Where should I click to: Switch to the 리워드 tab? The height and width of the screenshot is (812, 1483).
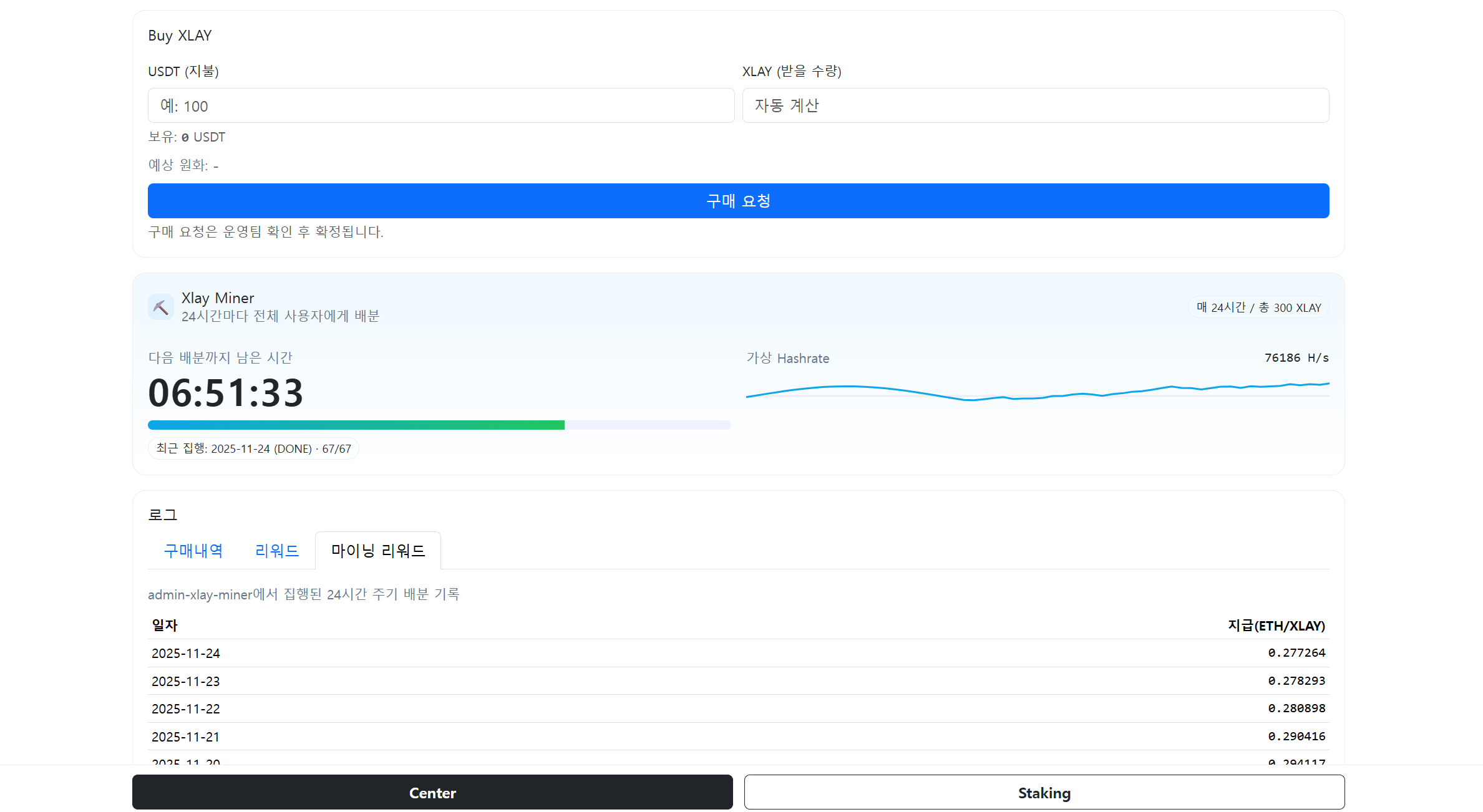tap(277, 551)
